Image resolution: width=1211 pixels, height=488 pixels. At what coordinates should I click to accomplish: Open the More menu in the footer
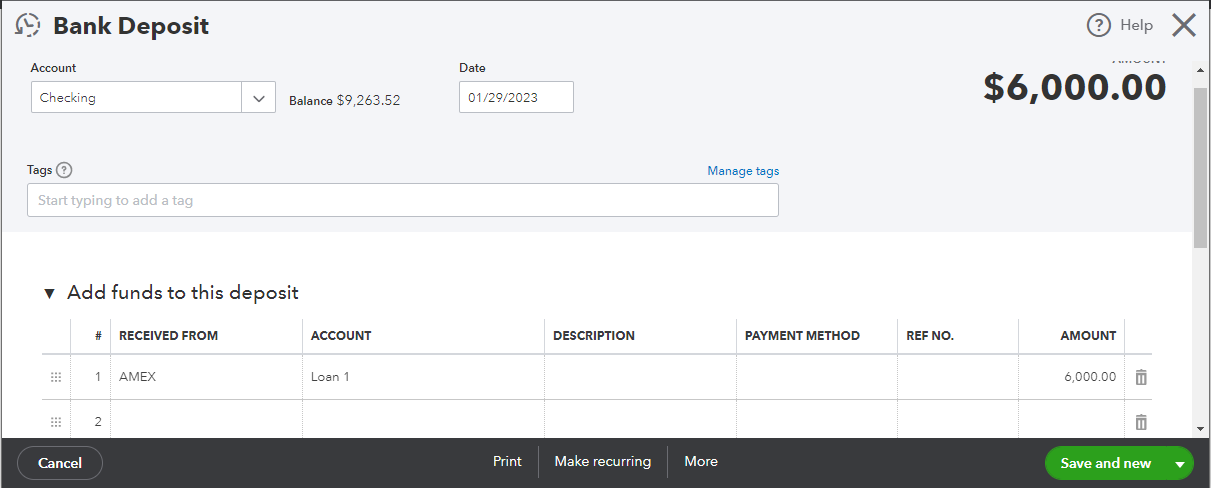[700, 462]
